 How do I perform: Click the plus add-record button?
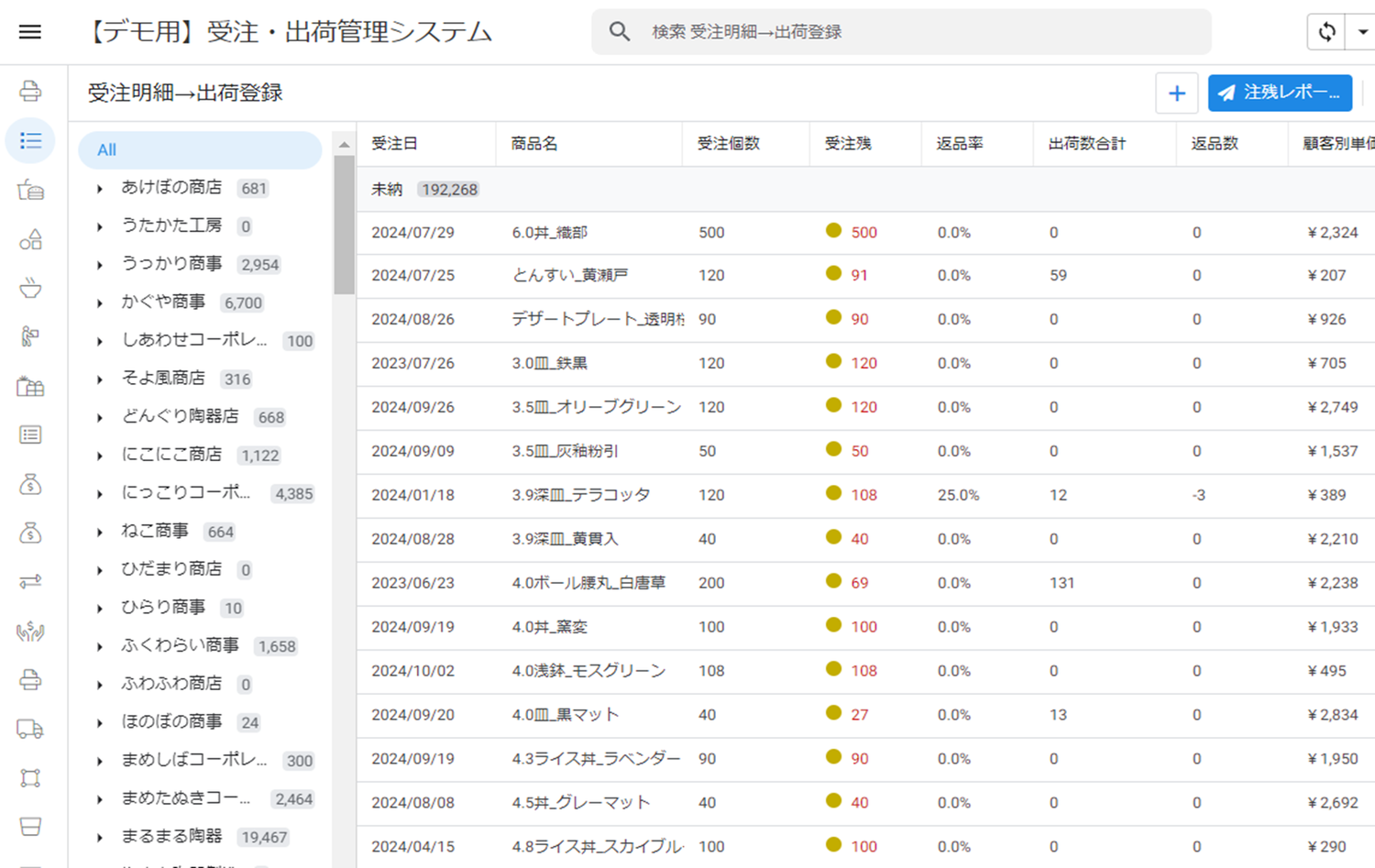coord(1176,93)
